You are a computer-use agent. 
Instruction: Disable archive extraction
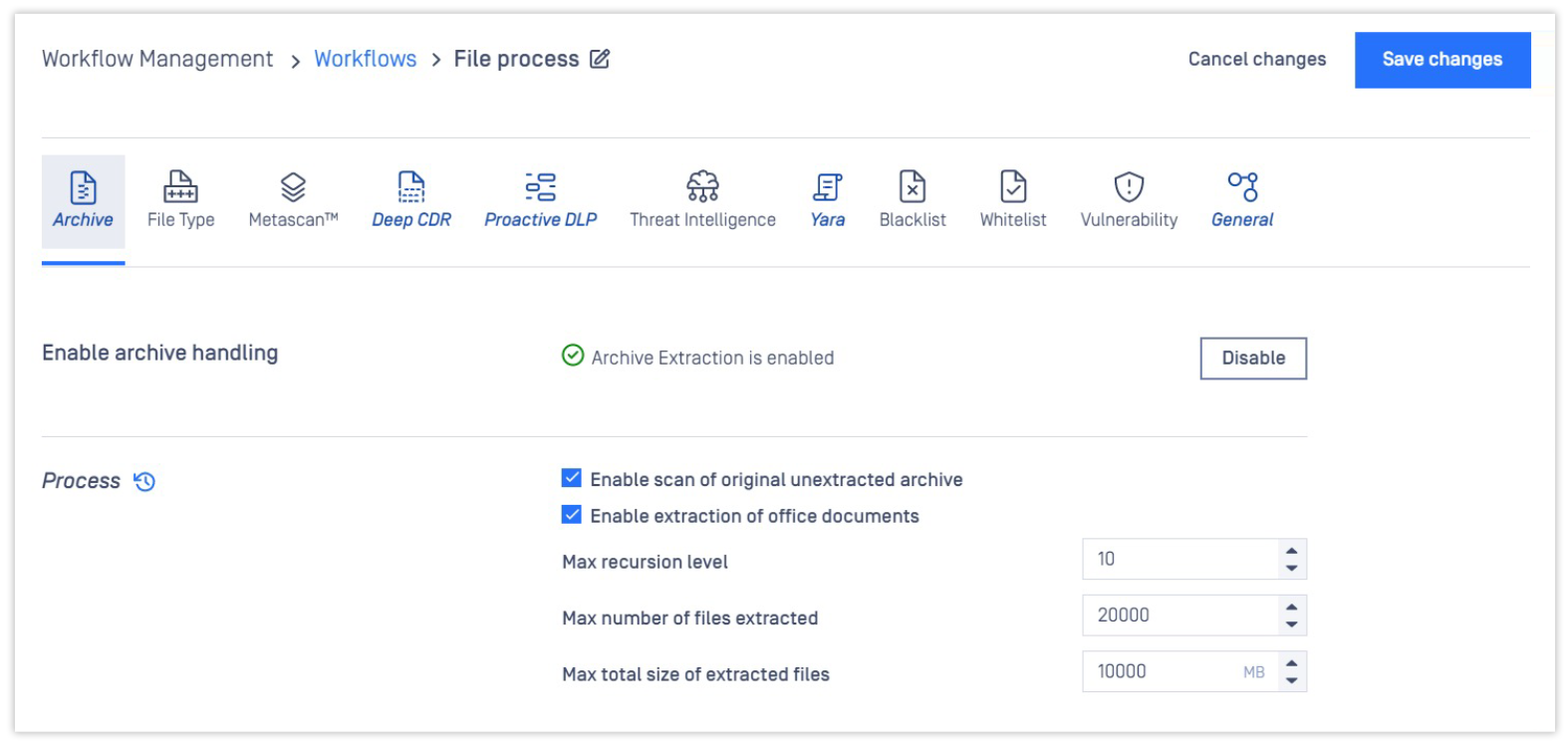(x=1252, y=359)
